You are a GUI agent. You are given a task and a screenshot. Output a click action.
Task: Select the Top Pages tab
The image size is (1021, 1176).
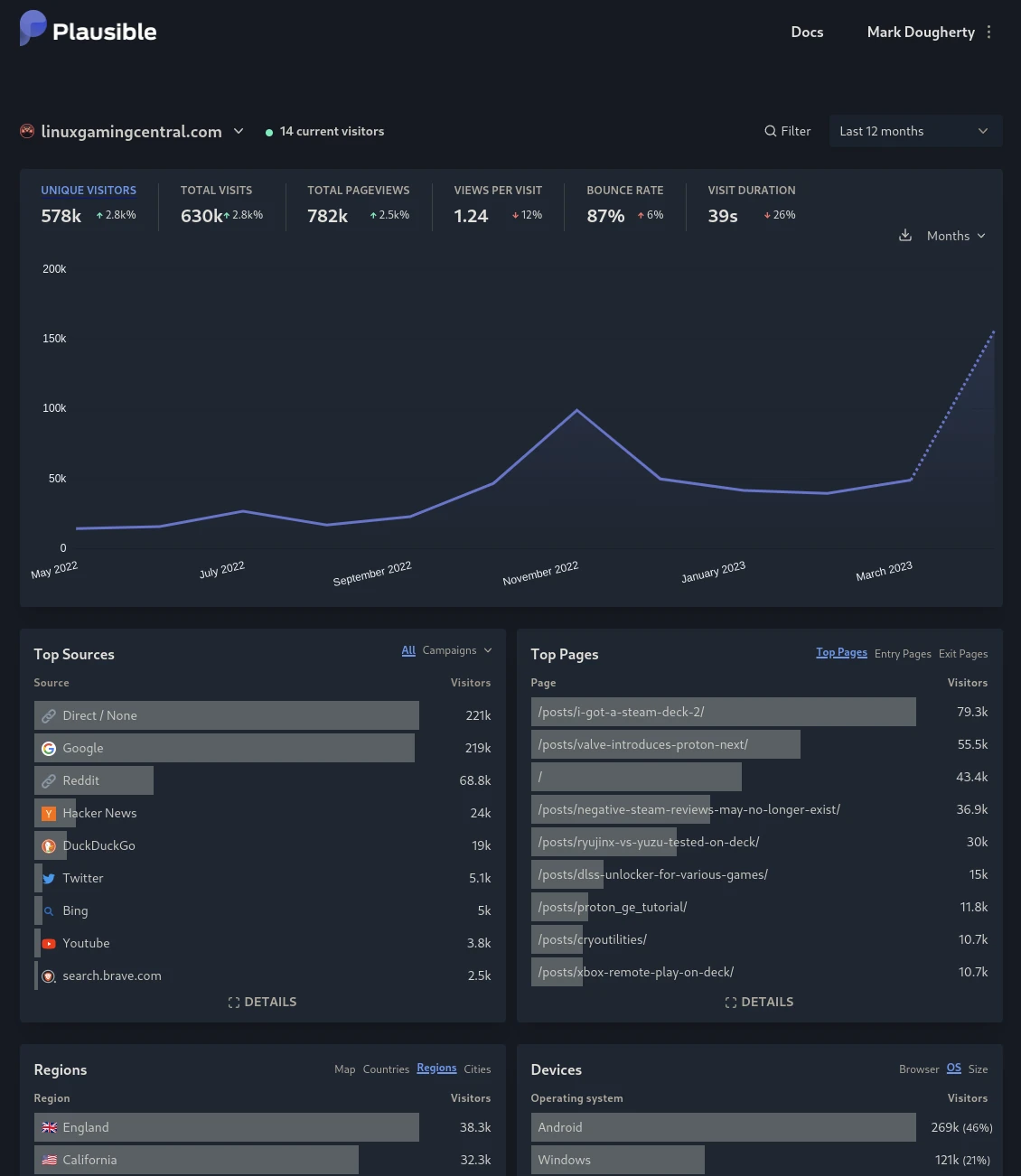point(841,652)
